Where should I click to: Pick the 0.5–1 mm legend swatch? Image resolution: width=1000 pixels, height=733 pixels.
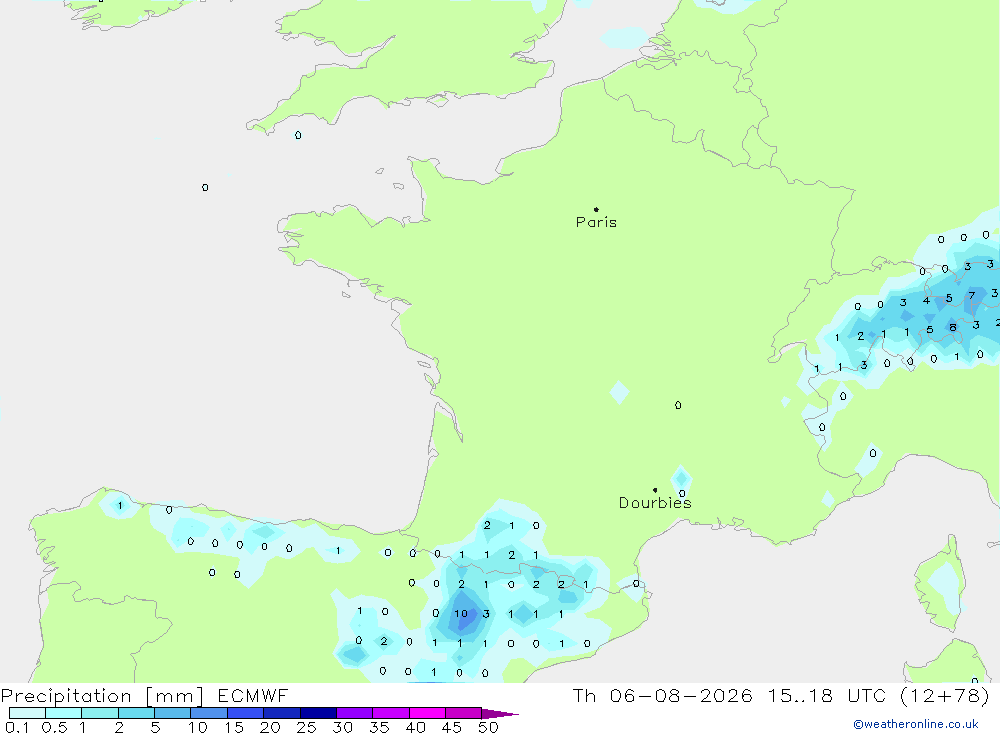(64, 713)
